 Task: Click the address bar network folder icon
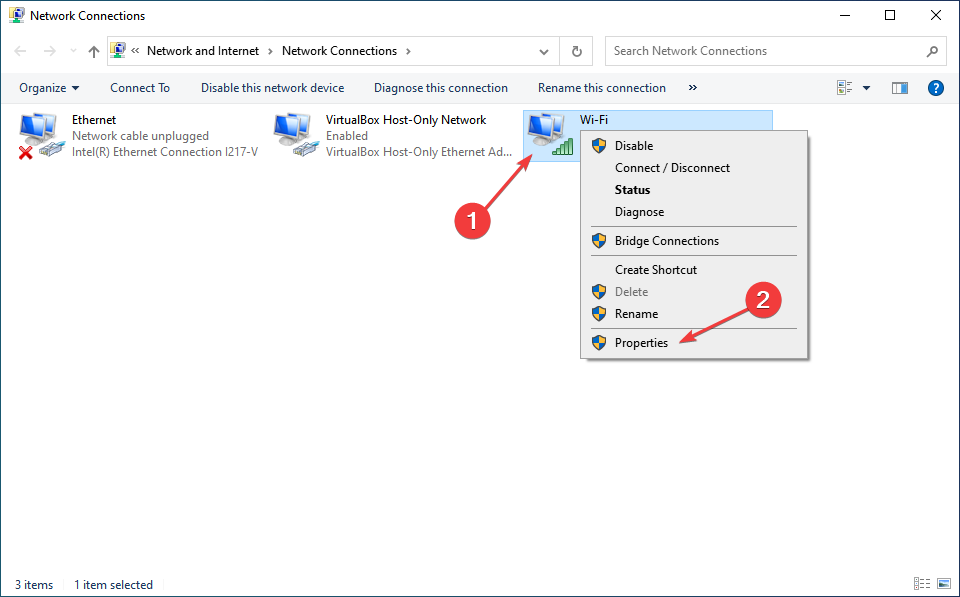[x=118, y=50]
